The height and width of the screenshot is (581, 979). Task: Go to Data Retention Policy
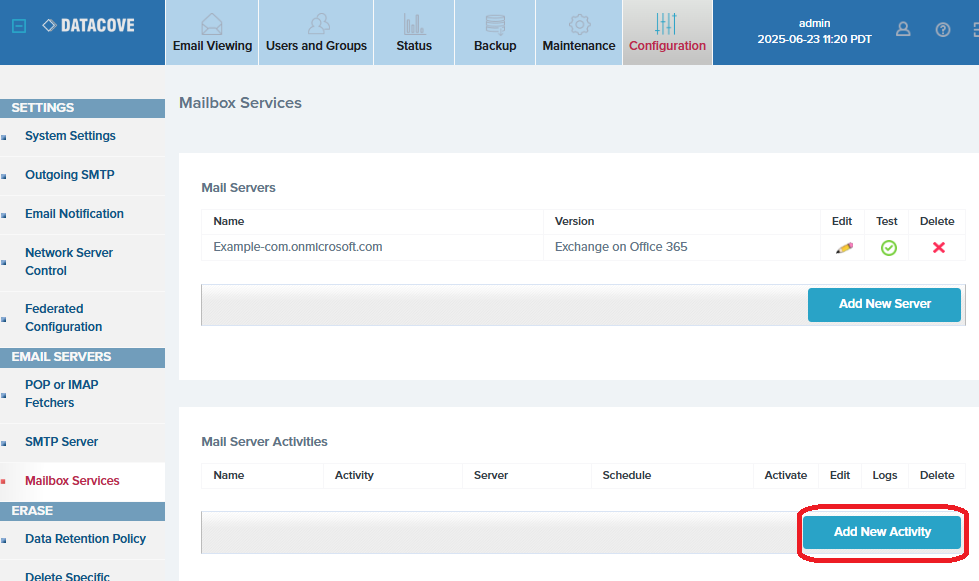coord(85,539)
